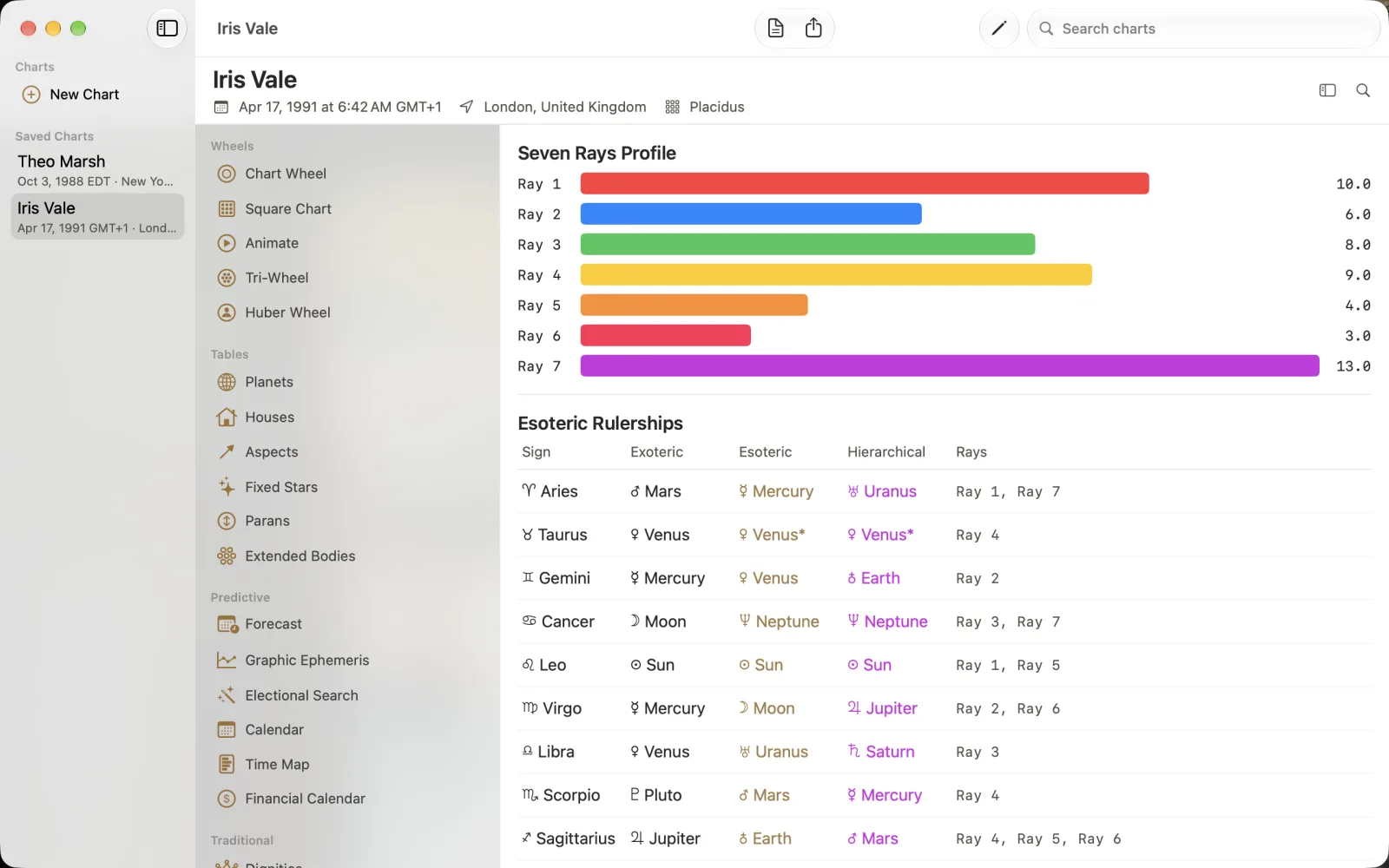The width and height of the screenshot is (1389, 868).
Task: Click the purple Ray 7 bar
Action: pos(950,365)
